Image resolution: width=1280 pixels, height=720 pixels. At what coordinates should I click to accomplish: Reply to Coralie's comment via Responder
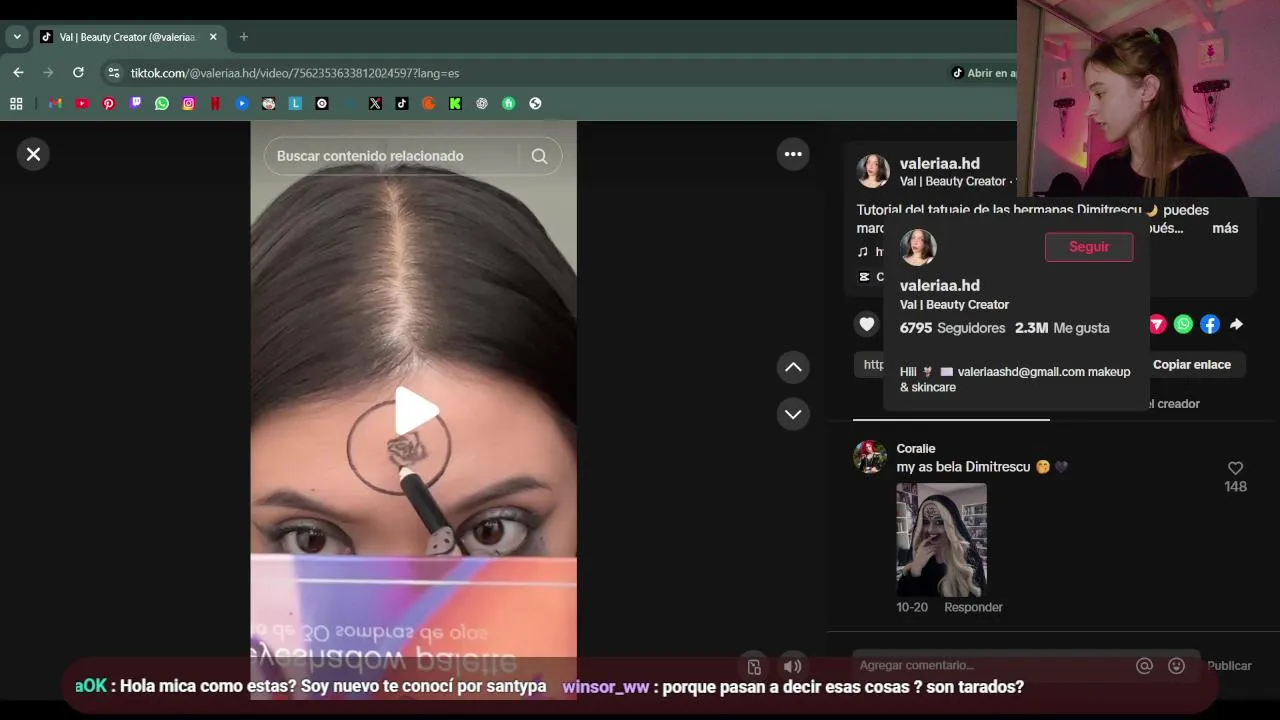click(973, 607)
